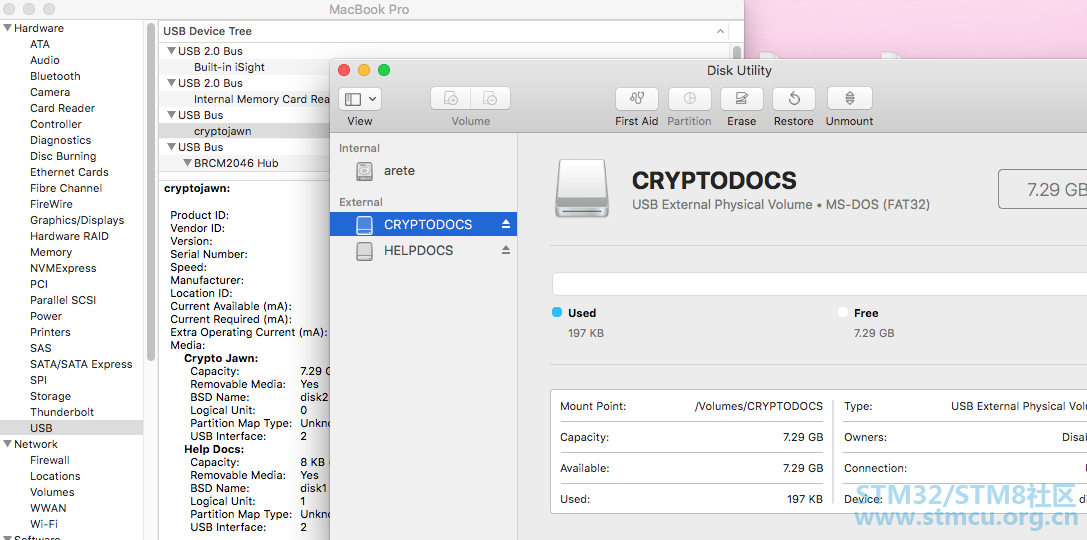This screenshot has height=540, width=1087.
Task: Click the add volume icon
Action: pos(451,98)
